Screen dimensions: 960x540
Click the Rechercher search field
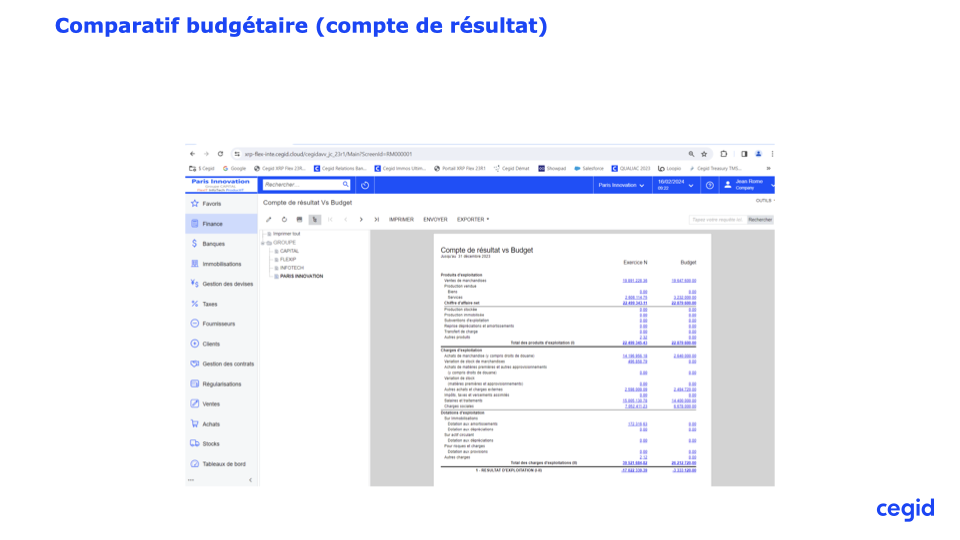pyautogui.click(x=301, y=185)
